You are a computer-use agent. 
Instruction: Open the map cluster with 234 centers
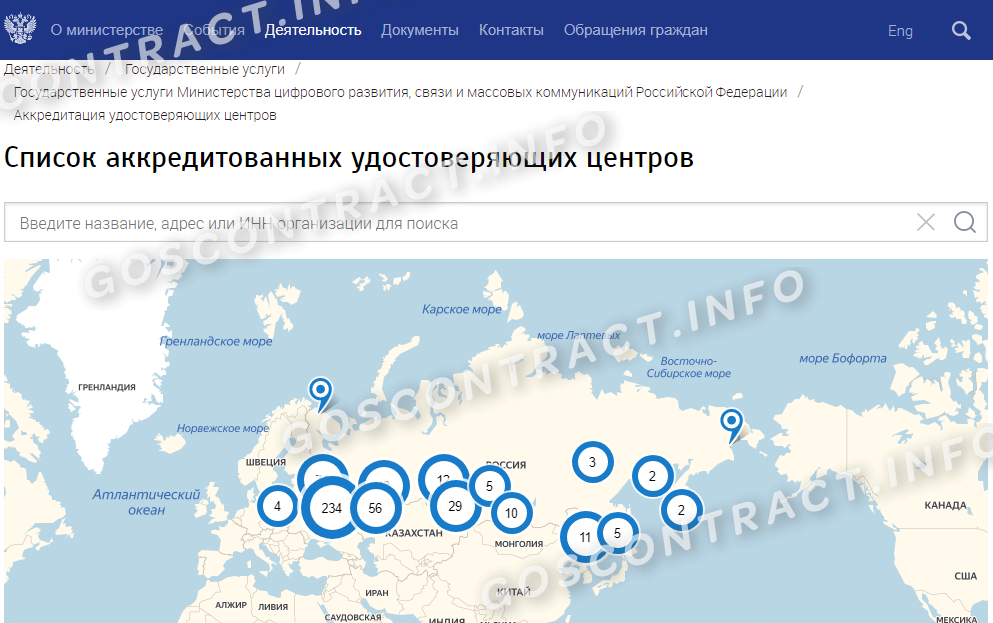(x=332, y=508)
